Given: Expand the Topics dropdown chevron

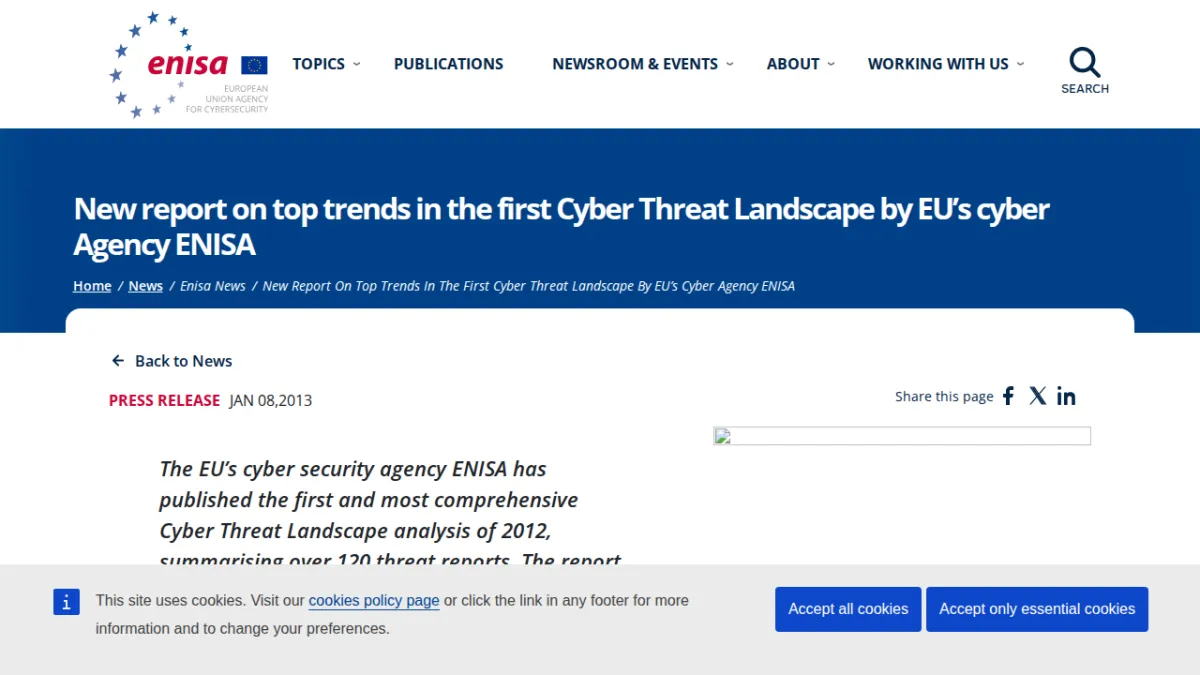Looking at the screenshot, I should 357,64.
